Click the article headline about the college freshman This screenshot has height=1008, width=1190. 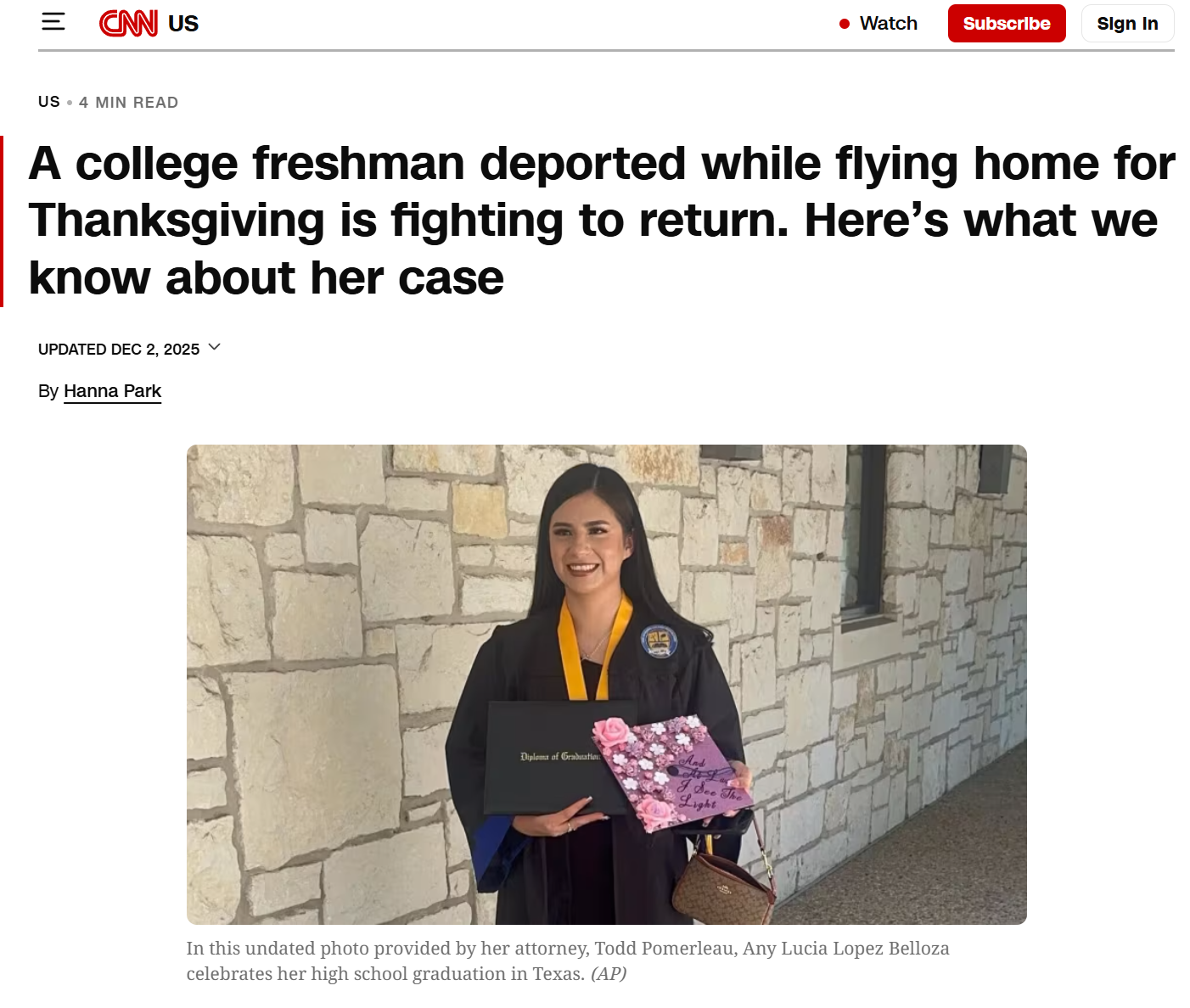pyautogui.click(x=594, y=220)
